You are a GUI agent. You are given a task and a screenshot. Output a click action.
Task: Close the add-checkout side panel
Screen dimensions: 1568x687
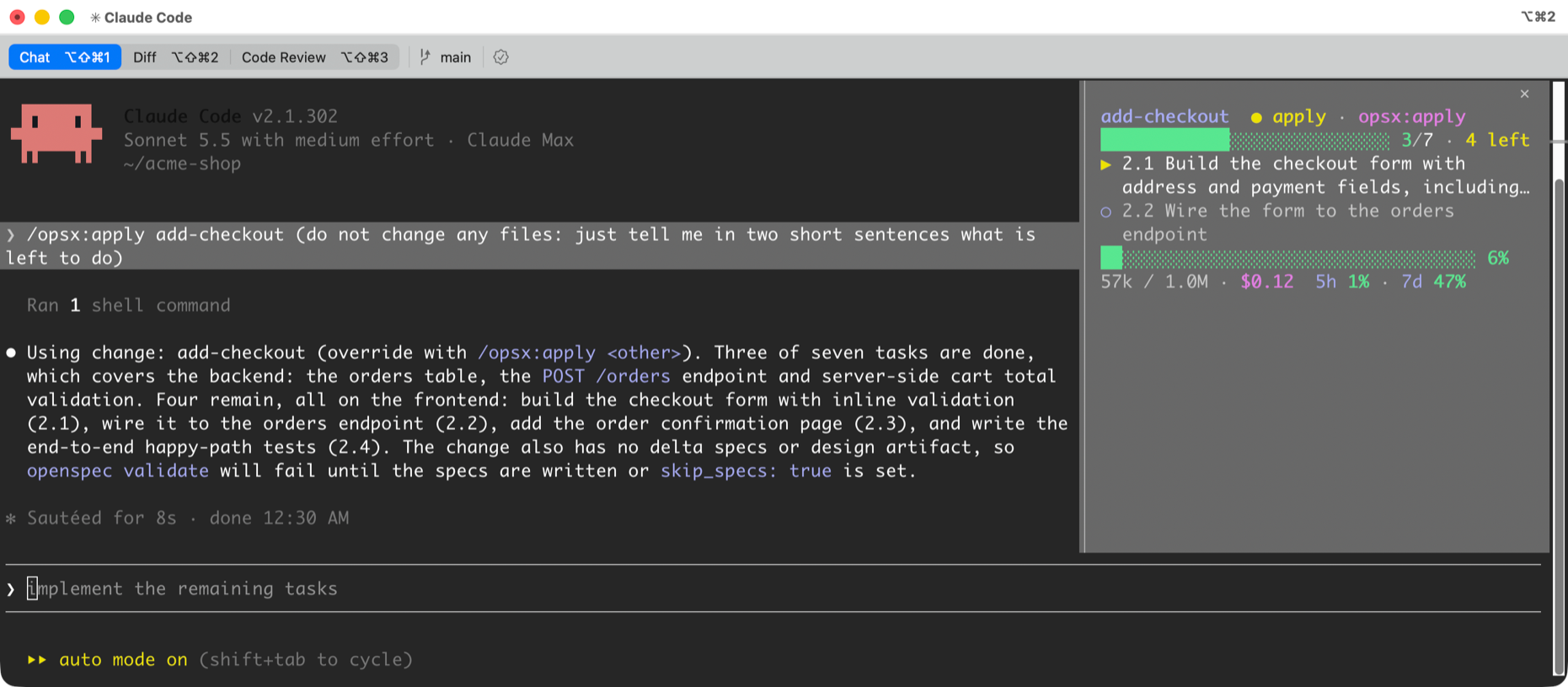[x=1524, y=94]
